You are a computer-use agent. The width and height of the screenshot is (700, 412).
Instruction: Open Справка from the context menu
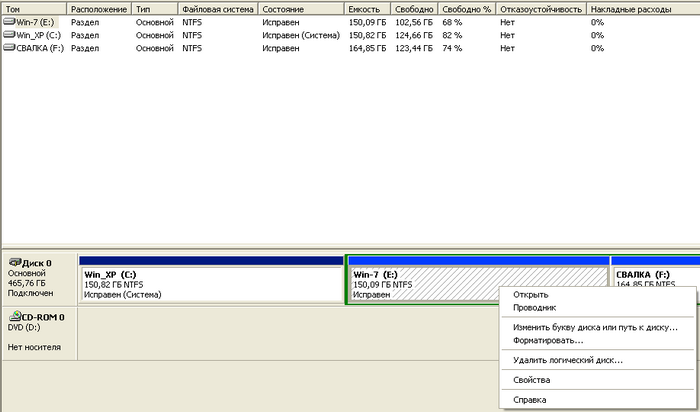click(x=529, y=400)
